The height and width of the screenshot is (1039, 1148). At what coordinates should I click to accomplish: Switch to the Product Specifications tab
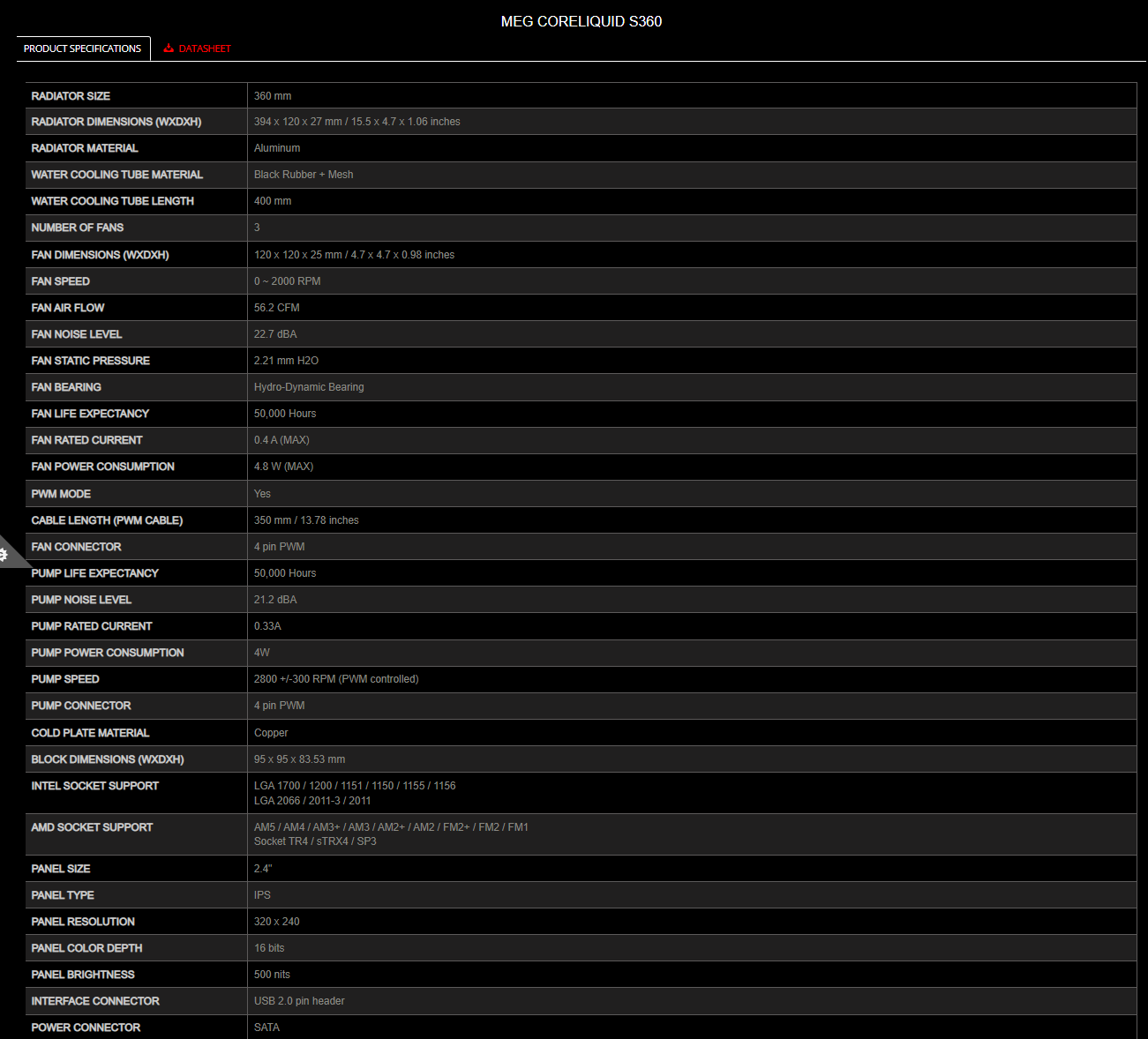pos(83,49)
